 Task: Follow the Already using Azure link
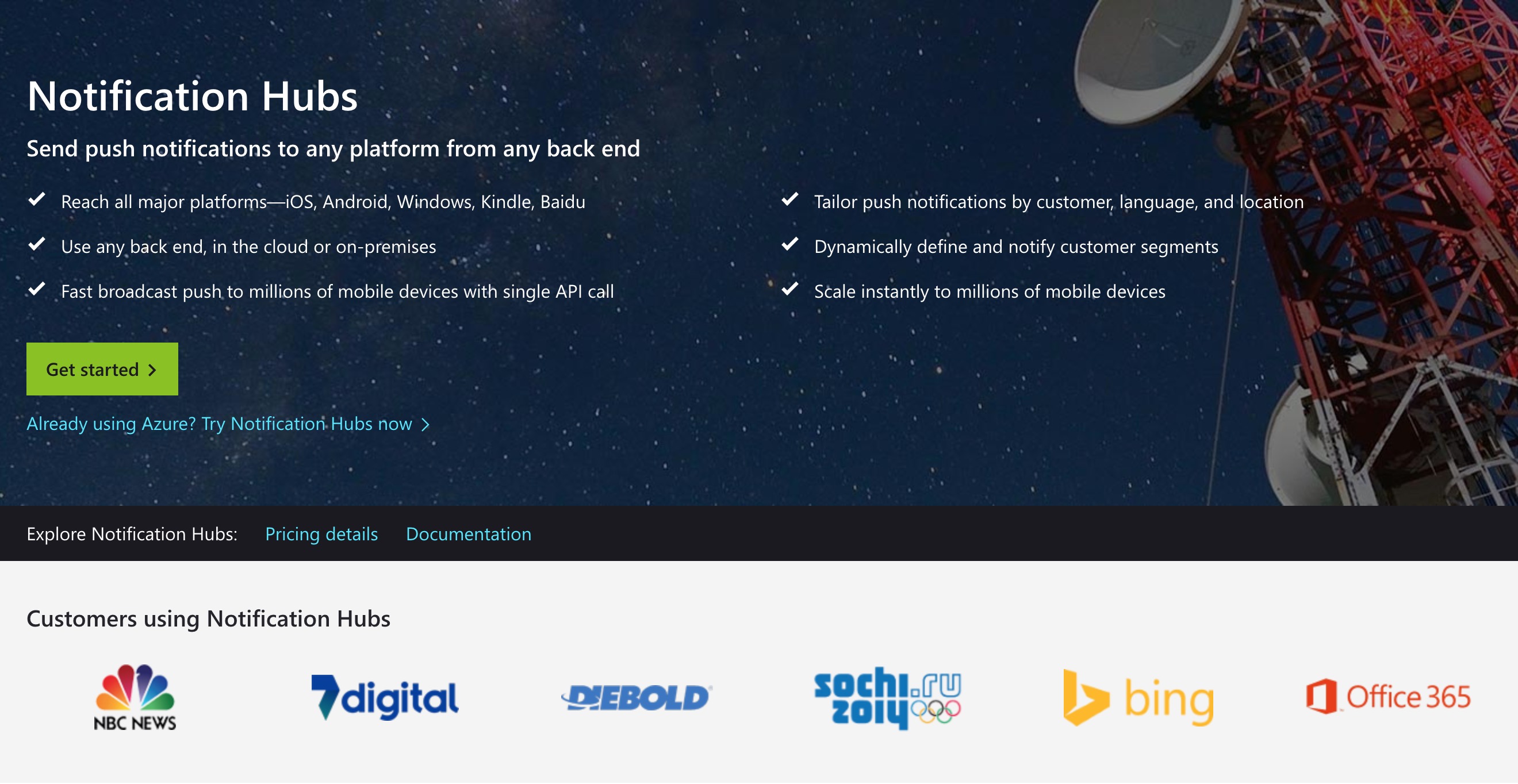point(219,424)
